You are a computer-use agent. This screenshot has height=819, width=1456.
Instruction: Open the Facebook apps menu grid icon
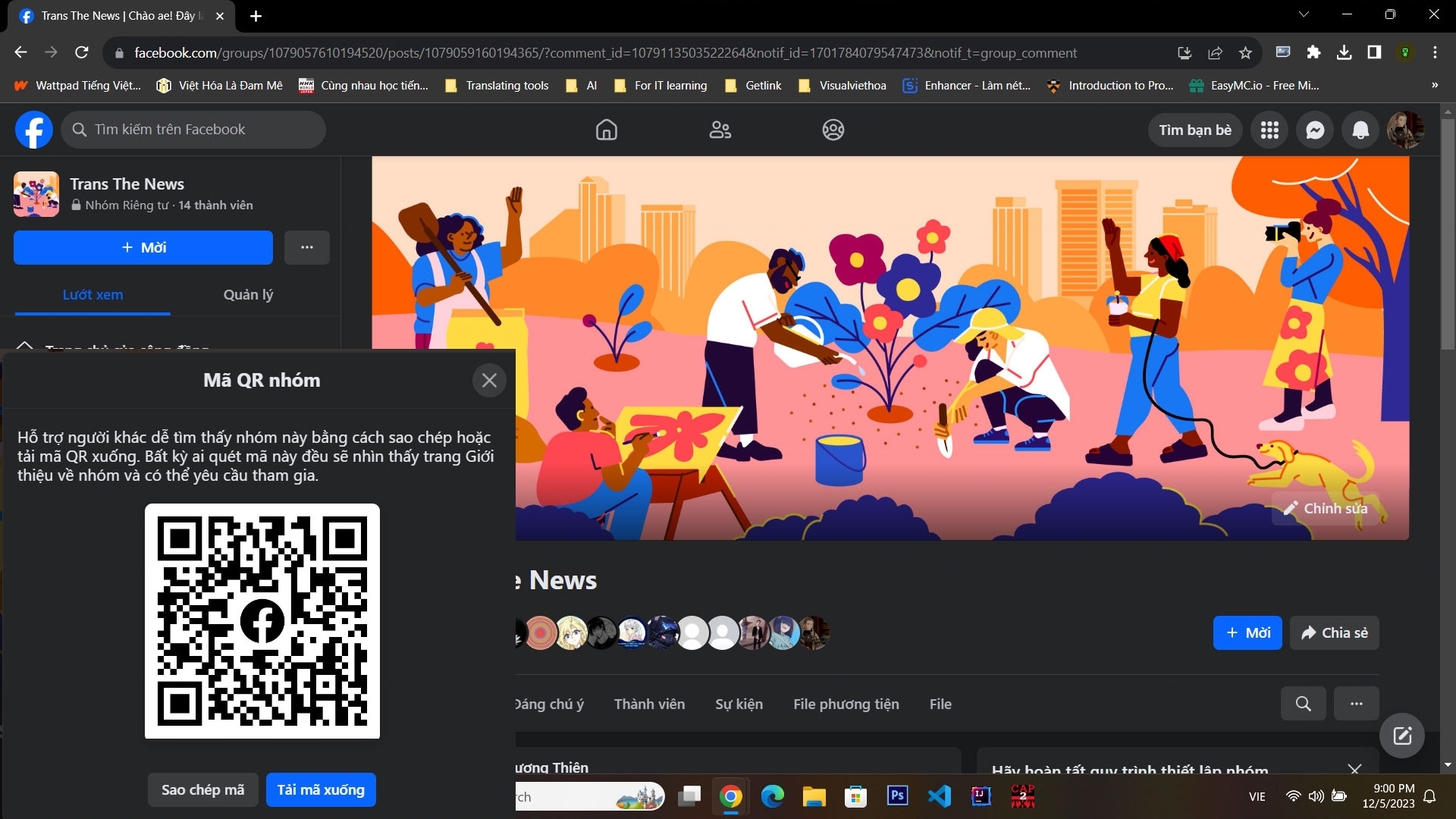(1269, 130)
